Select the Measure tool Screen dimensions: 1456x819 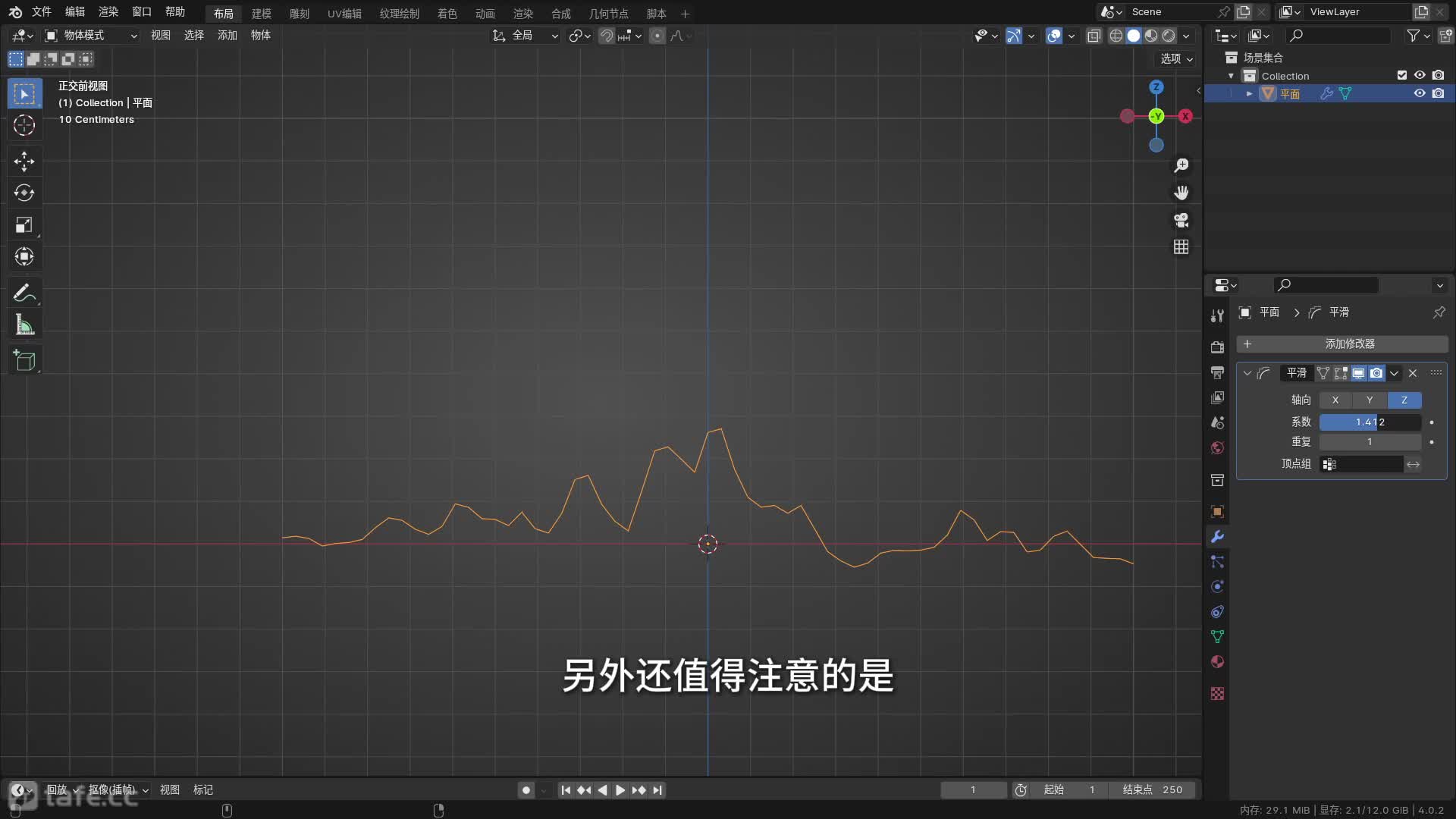24,325
